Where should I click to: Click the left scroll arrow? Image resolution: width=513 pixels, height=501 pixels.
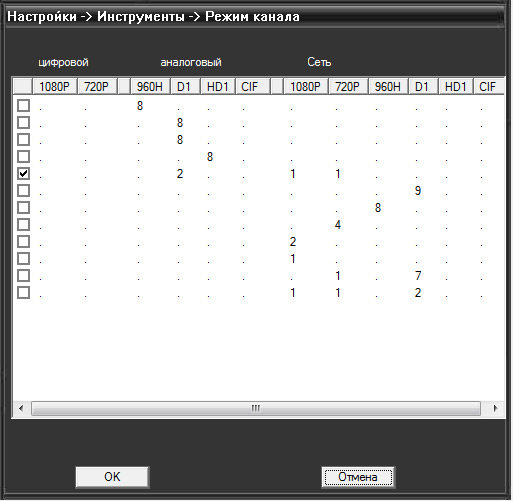(21, 408)
